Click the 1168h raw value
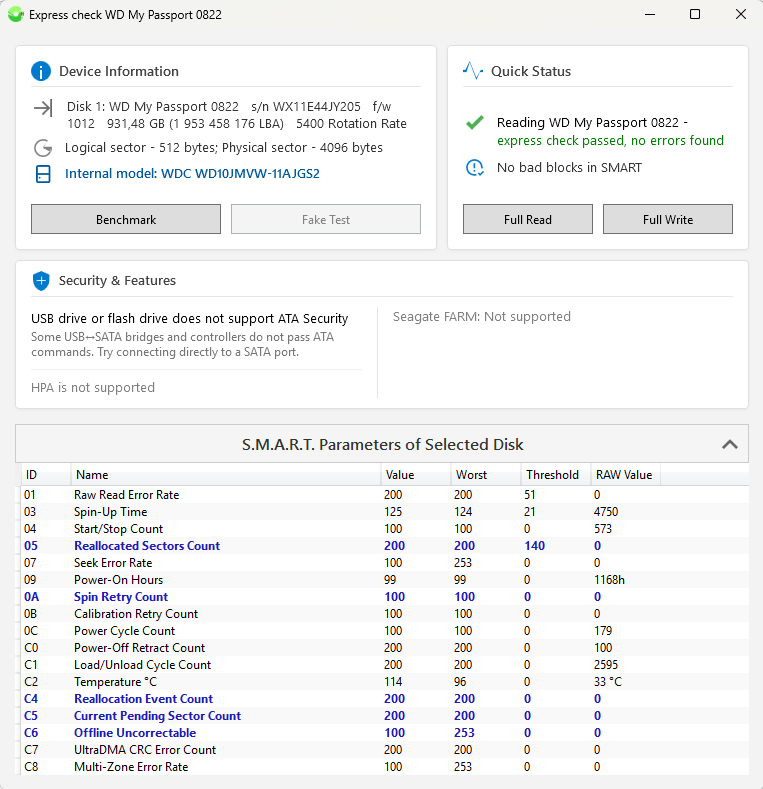The width and height of the screenshot is (763, 789). pyautogui.click(x=609, y=580)
